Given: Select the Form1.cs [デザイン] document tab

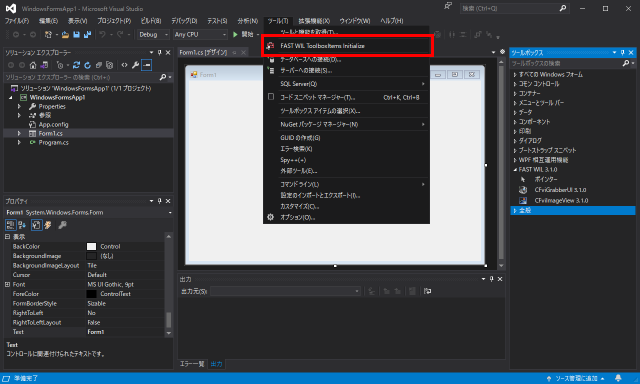Looking at the screenshot, I should [203, 52].
